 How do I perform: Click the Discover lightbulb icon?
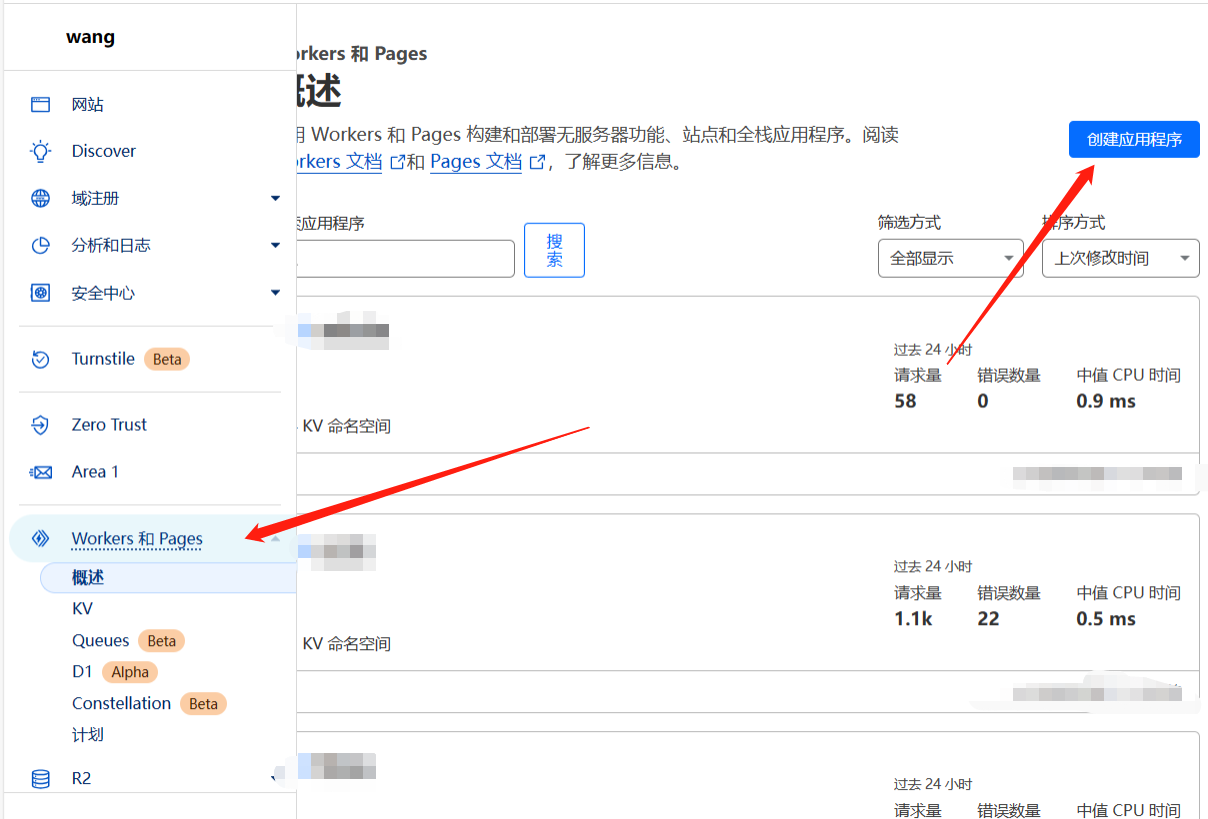(40, 151)
